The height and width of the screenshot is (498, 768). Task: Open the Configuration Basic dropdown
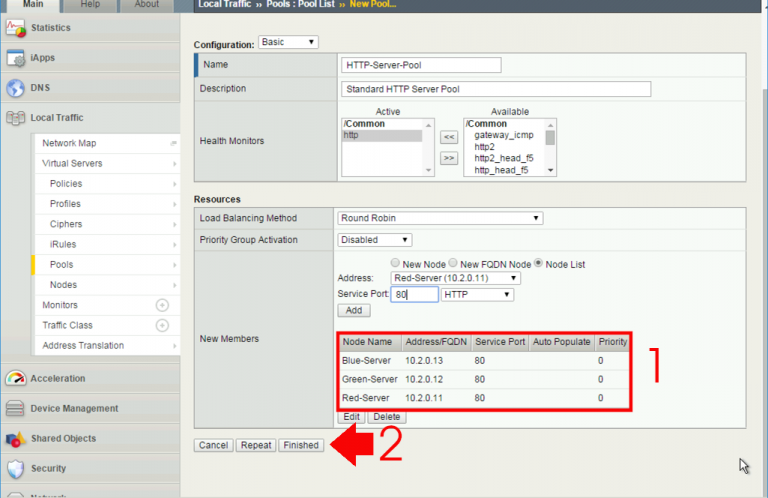click(288, 42)
